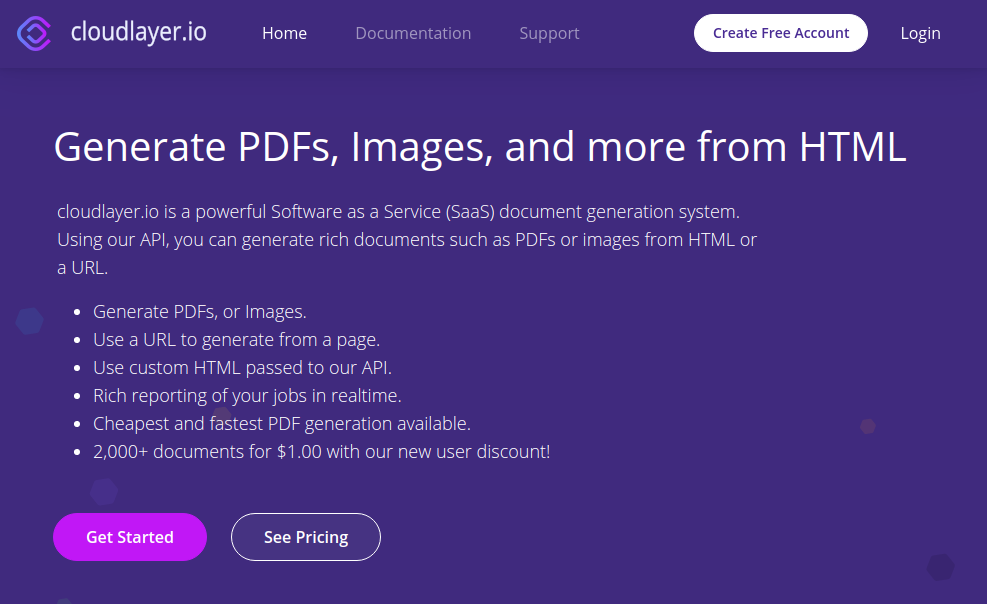Viewport: 987px width, 604px height.
Task: Click the Login link
Action: [x=920, y=33]
